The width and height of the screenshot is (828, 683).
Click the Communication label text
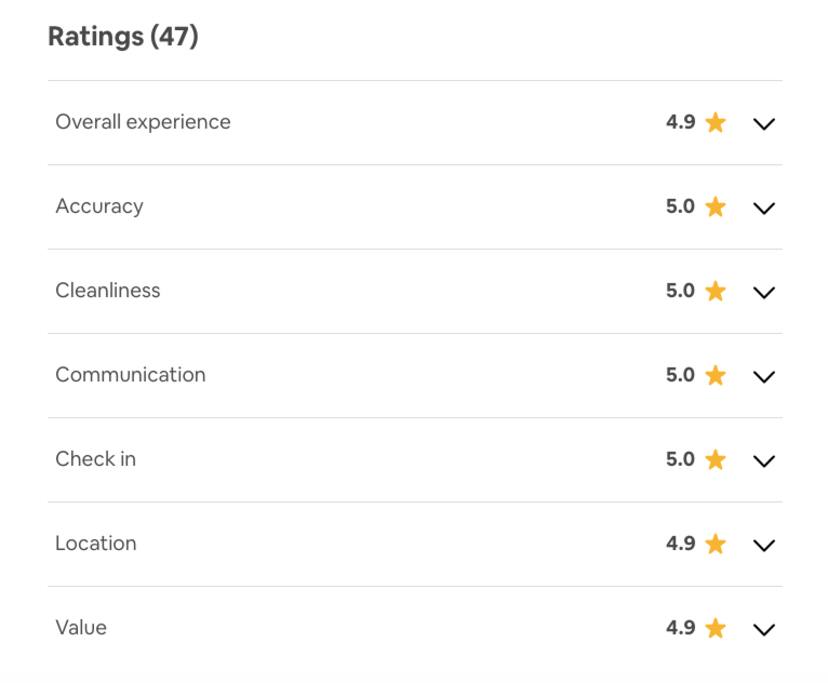[x=130, y=375]
